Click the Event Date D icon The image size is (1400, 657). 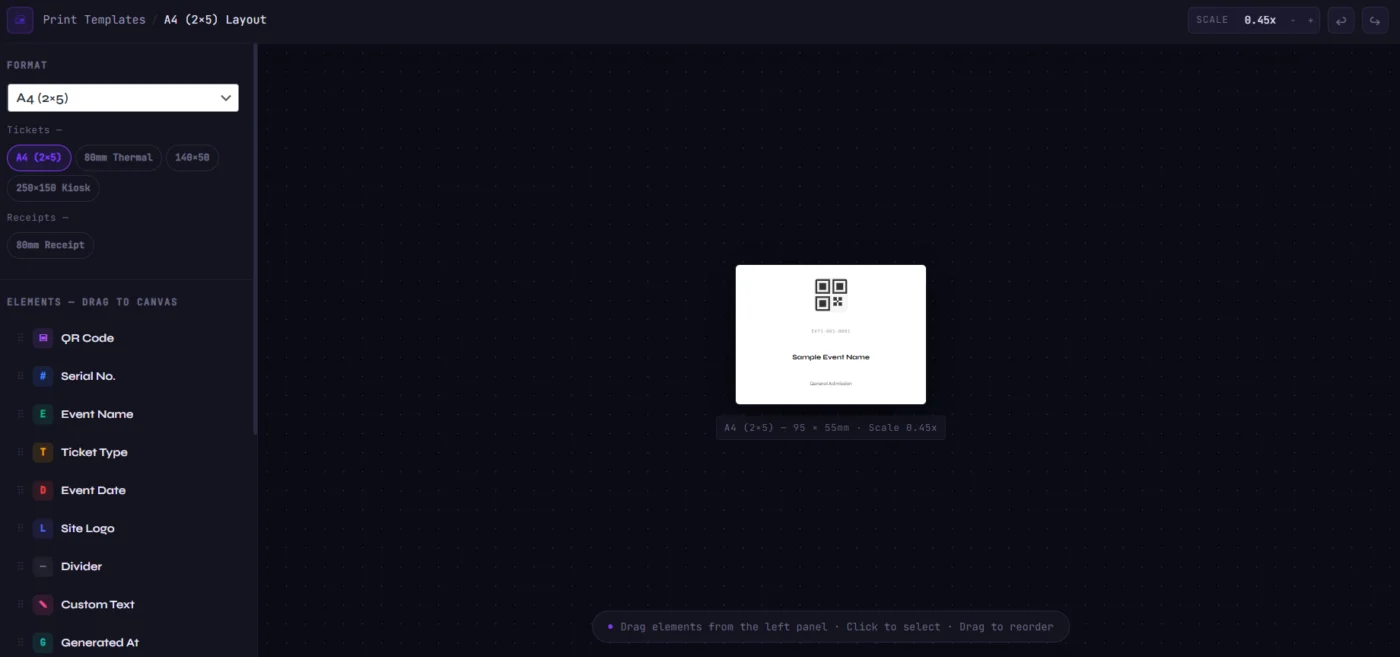point(43,490)
